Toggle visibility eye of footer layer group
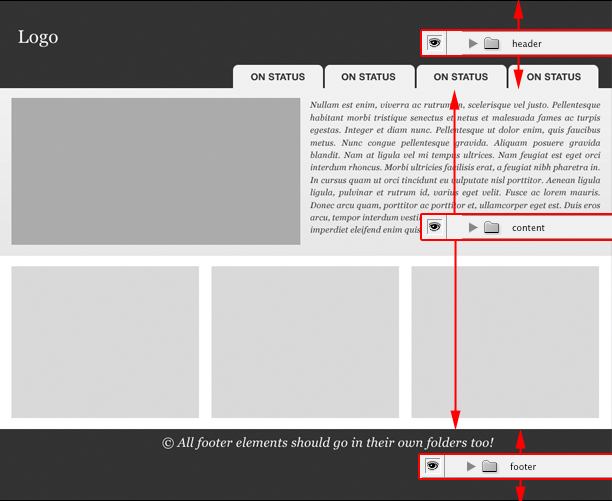 (x=432, y=466)
